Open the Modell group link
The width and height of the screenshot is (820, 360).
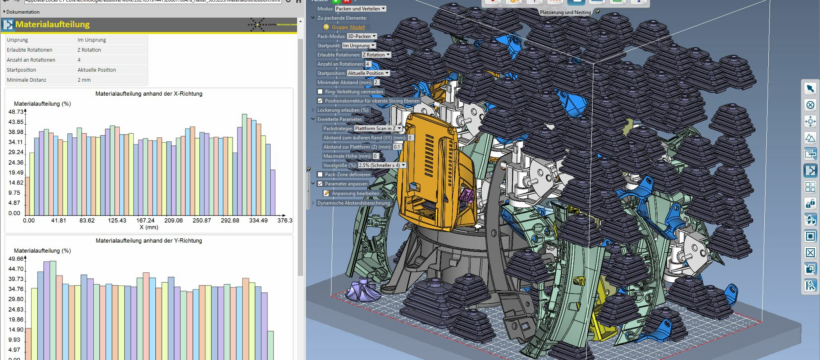(x=358, y=27)
